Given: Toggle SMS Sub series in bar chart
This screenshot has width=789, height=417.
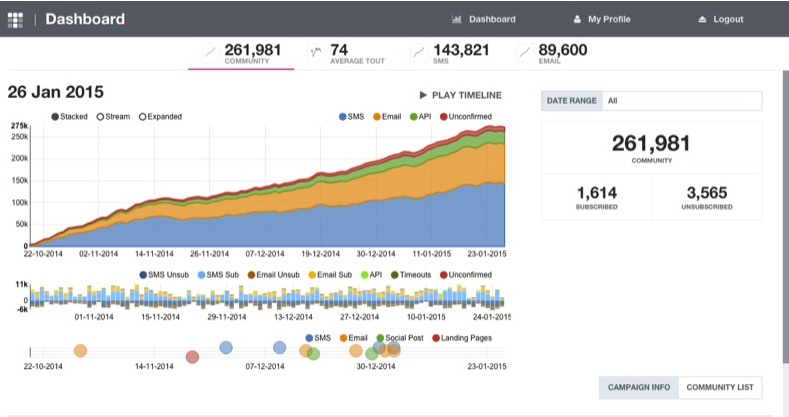Looking at the screenshot, I should coord(218,275).
